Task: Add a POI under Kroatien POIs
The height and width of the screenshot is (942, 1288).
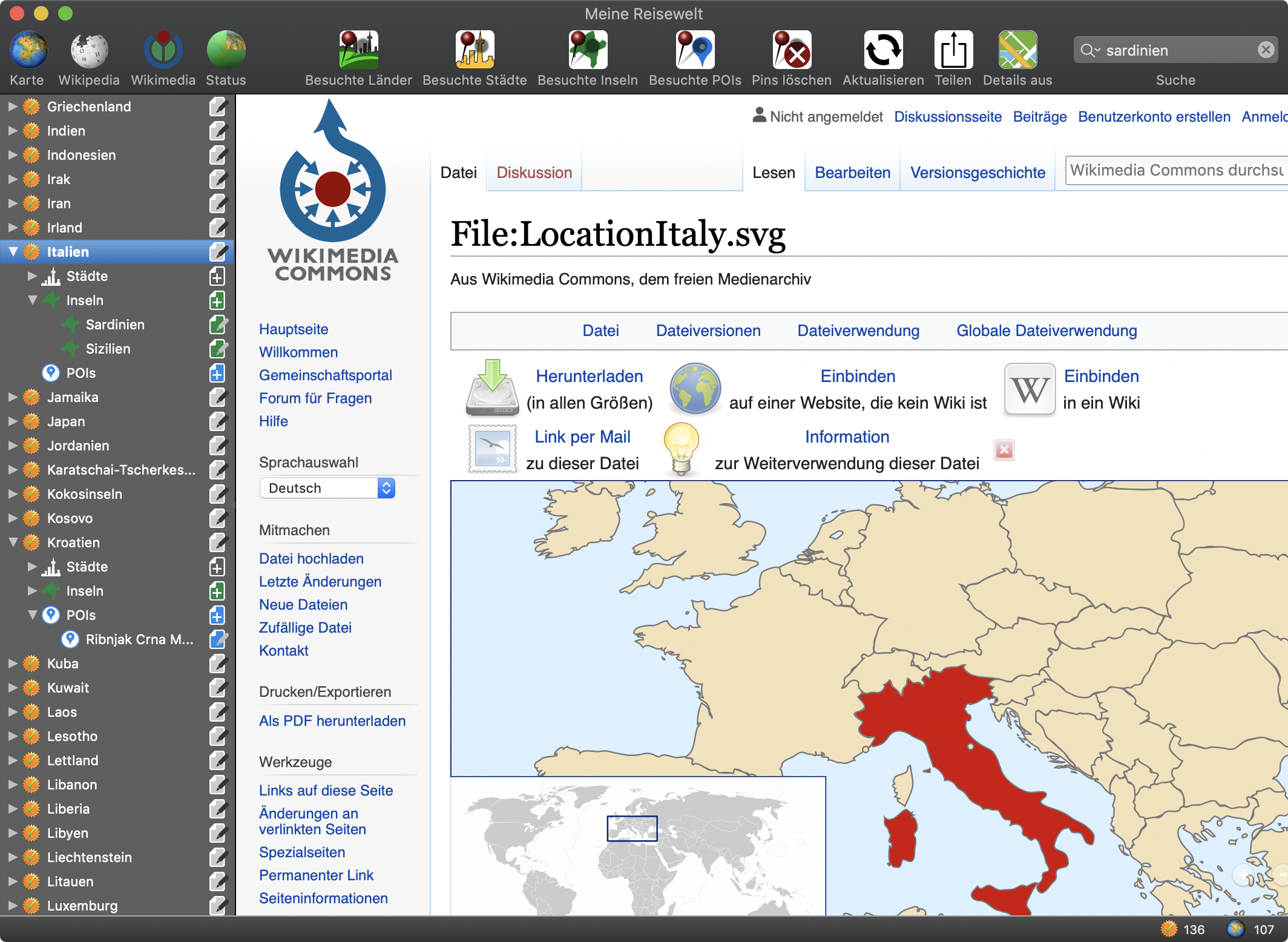Action: pyautogui.click(x=217, y=615)
